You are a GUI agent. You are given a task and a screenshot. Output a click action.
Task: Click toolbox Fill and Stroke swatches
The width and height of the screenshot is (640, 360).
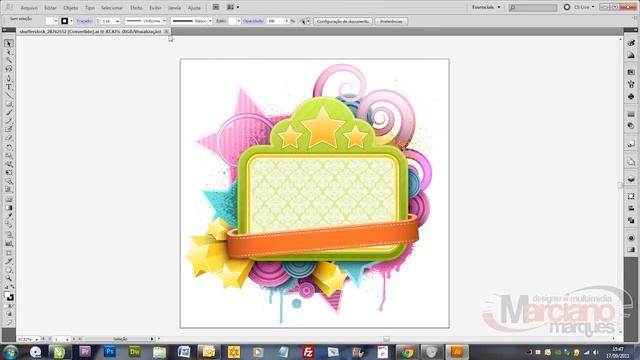pos(9,296)
